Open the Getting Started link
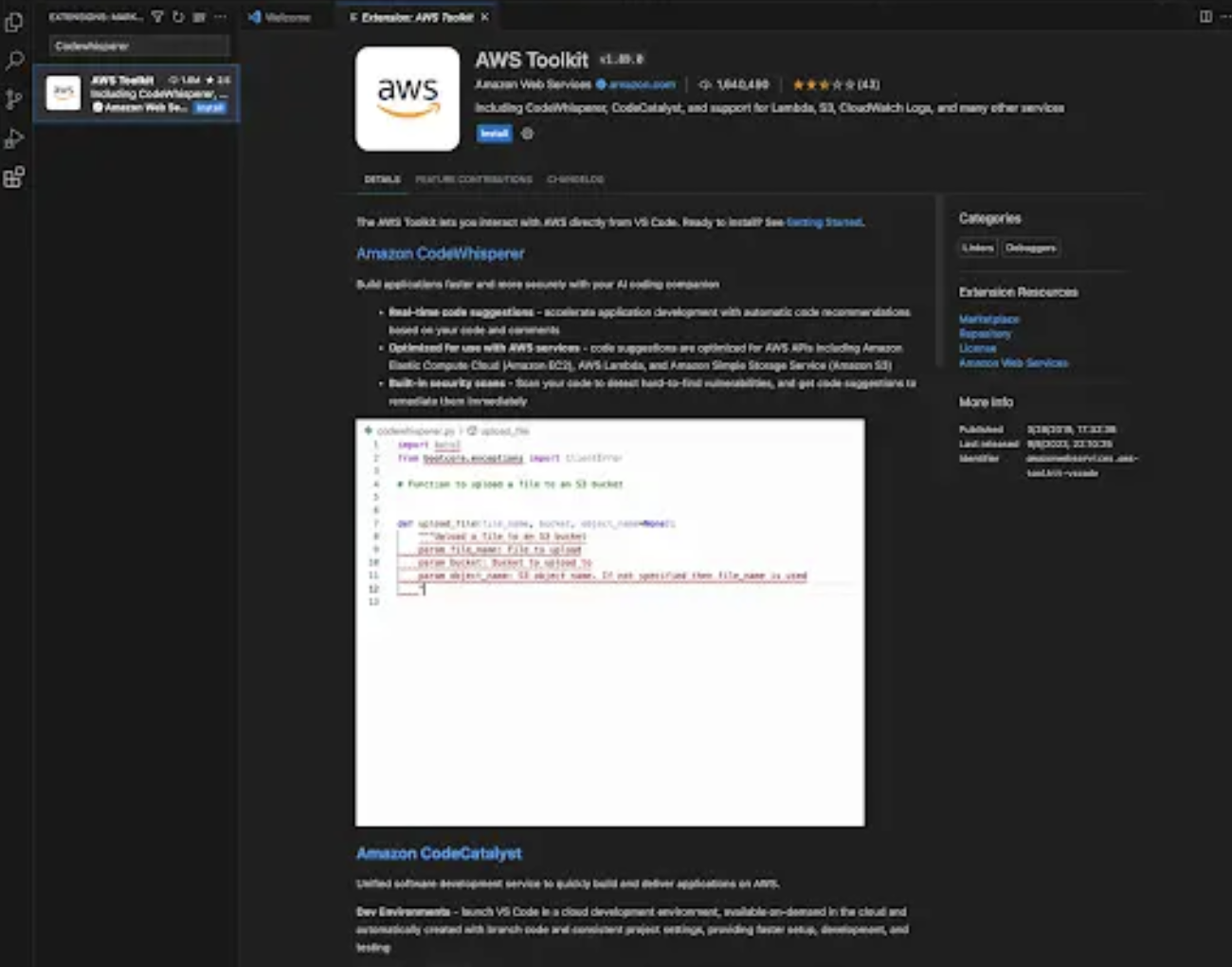Screen dimensions: 1232x967 click(x=823, y=221)
